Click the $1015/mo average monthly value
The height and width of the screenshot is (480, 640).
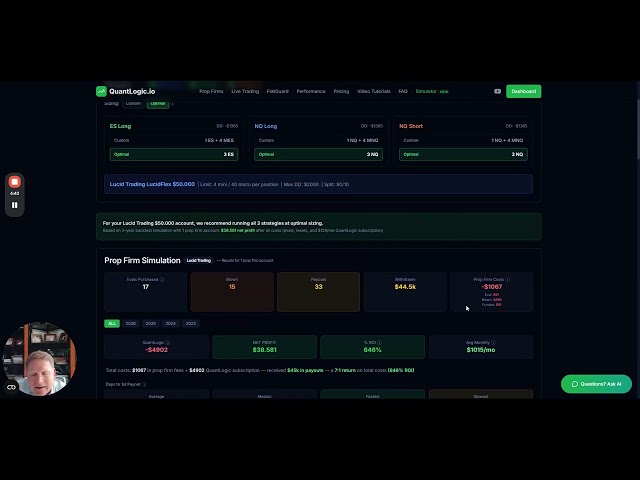click(481, 350)
